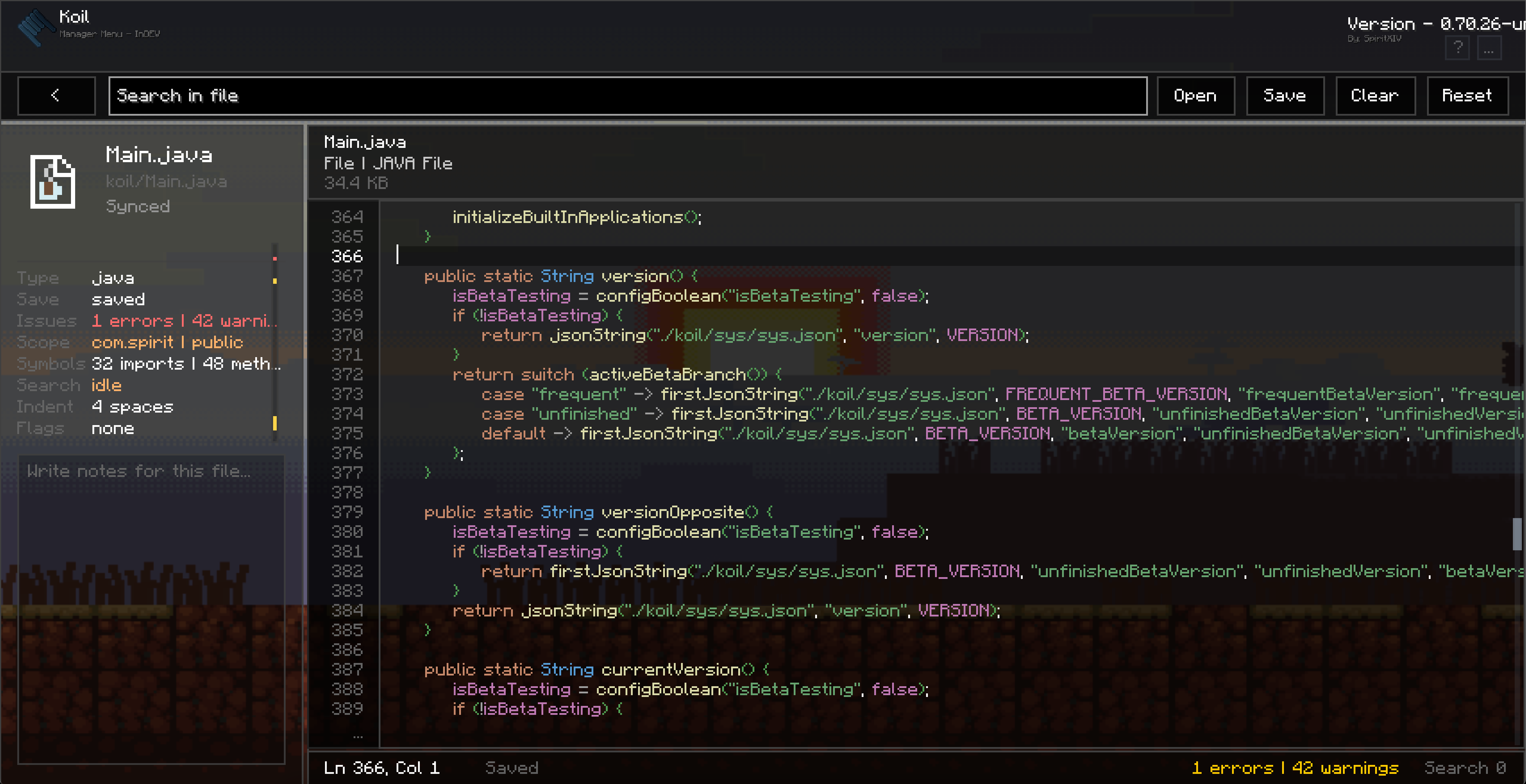
Task: Click the Clear button
Action: 1375,95
